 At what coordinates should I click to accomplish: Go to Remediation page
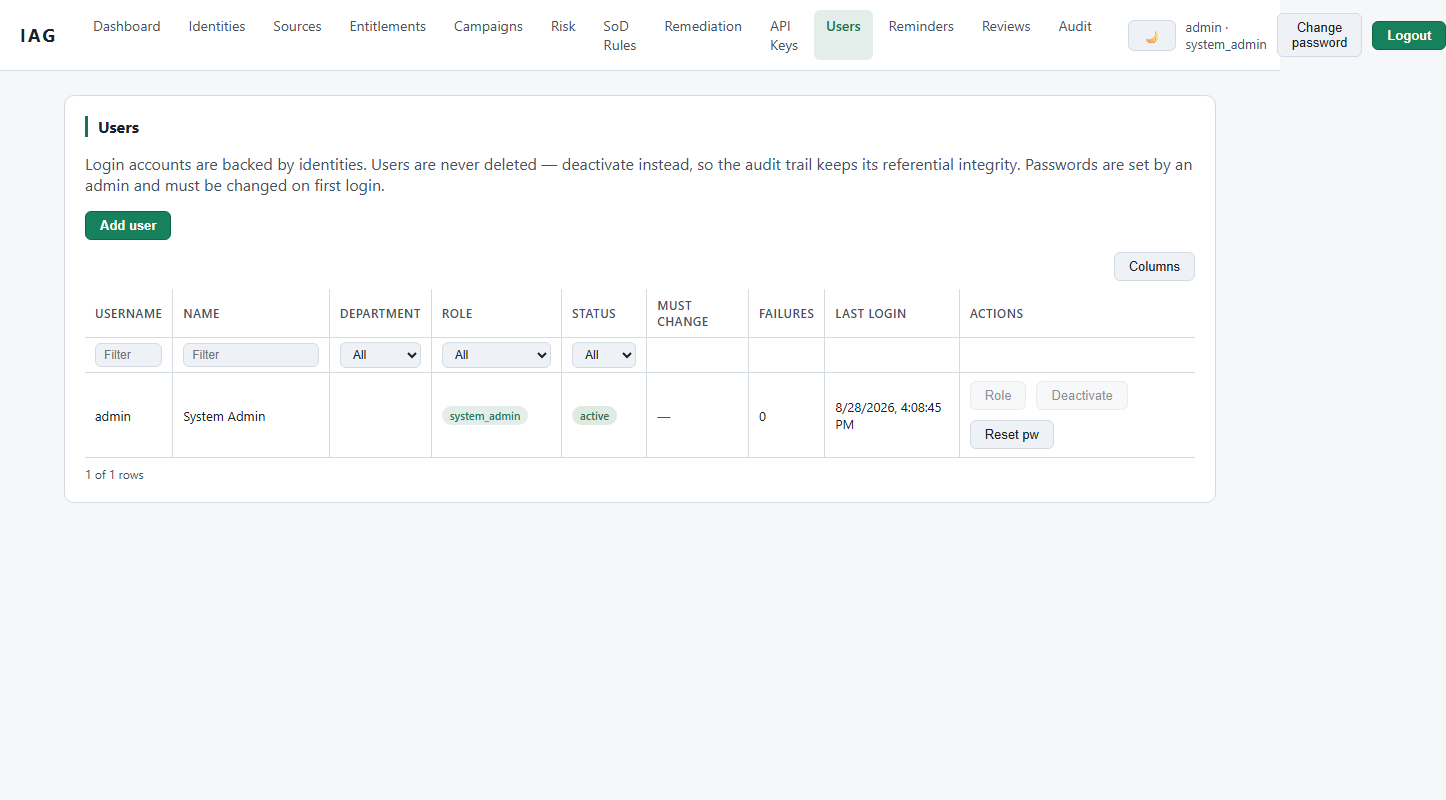[703, 26]
